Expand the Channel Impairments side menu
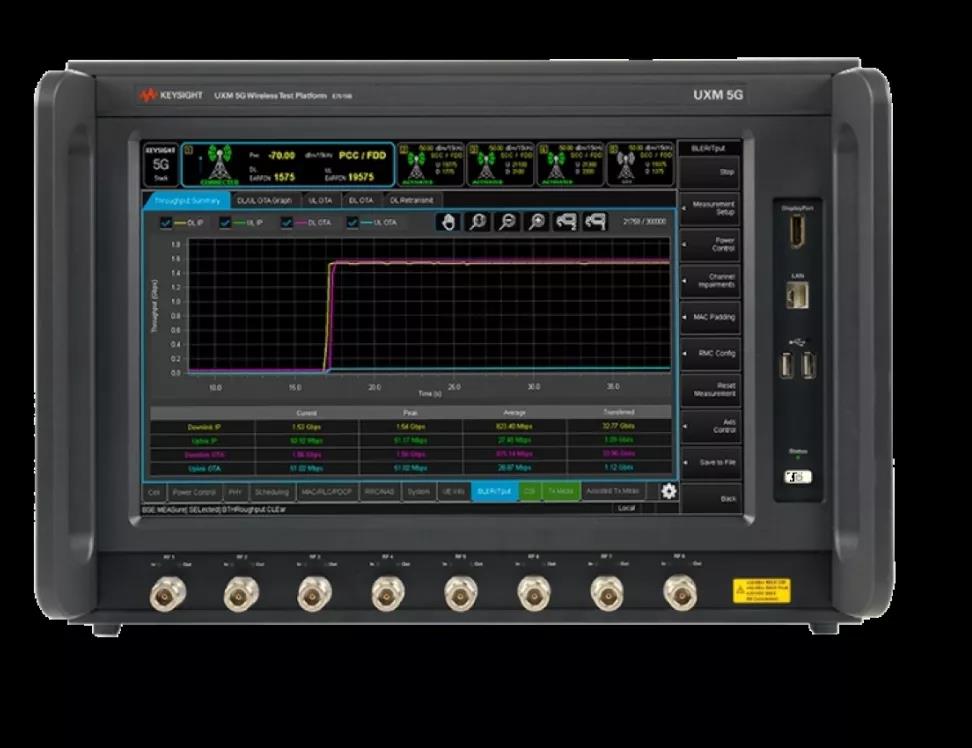Image resolution: width=972 pixels, height=748 pixels. [x=710, y=281]
